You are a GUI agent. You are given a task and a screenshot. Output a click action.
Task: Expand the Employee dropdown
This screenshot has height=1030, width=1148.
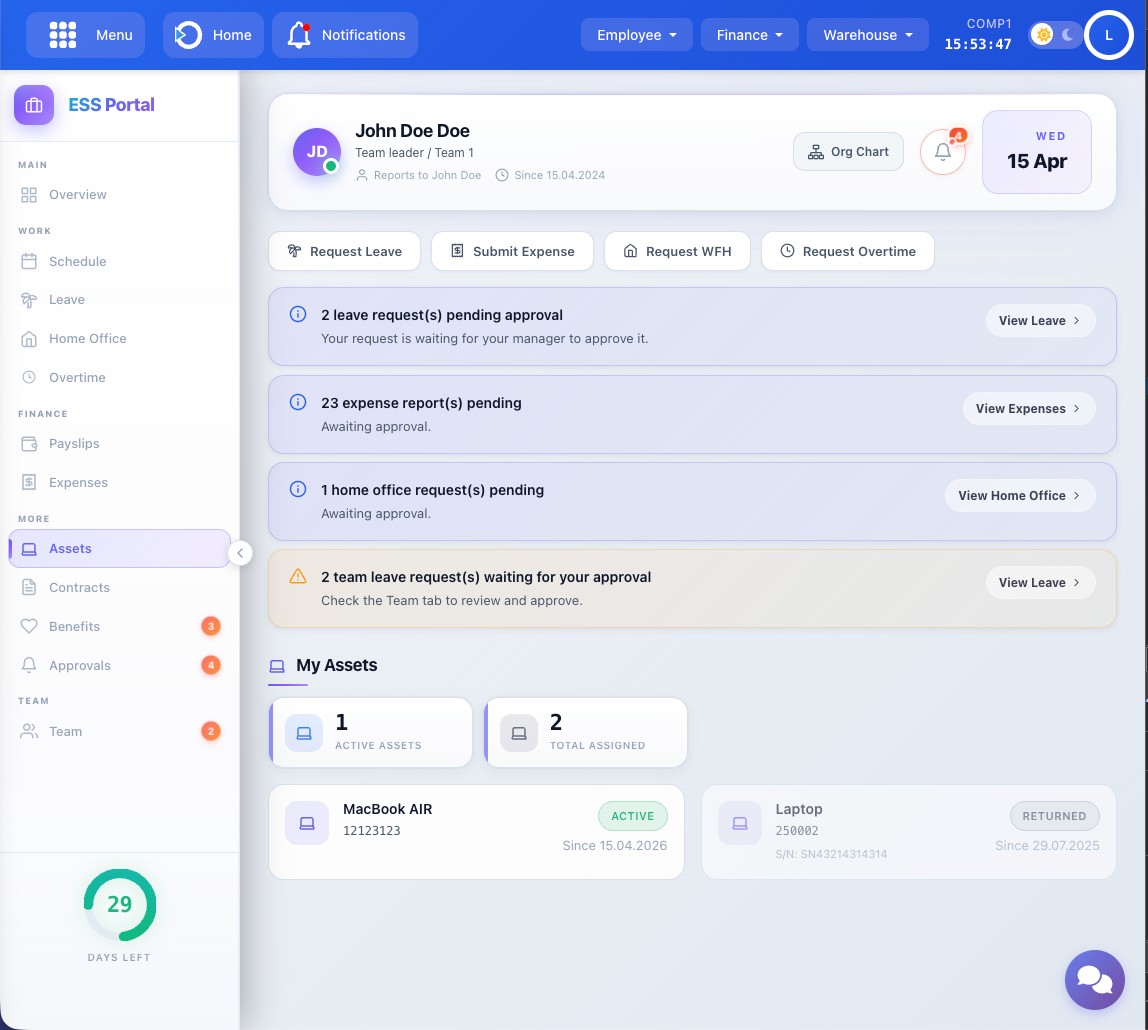637,35
